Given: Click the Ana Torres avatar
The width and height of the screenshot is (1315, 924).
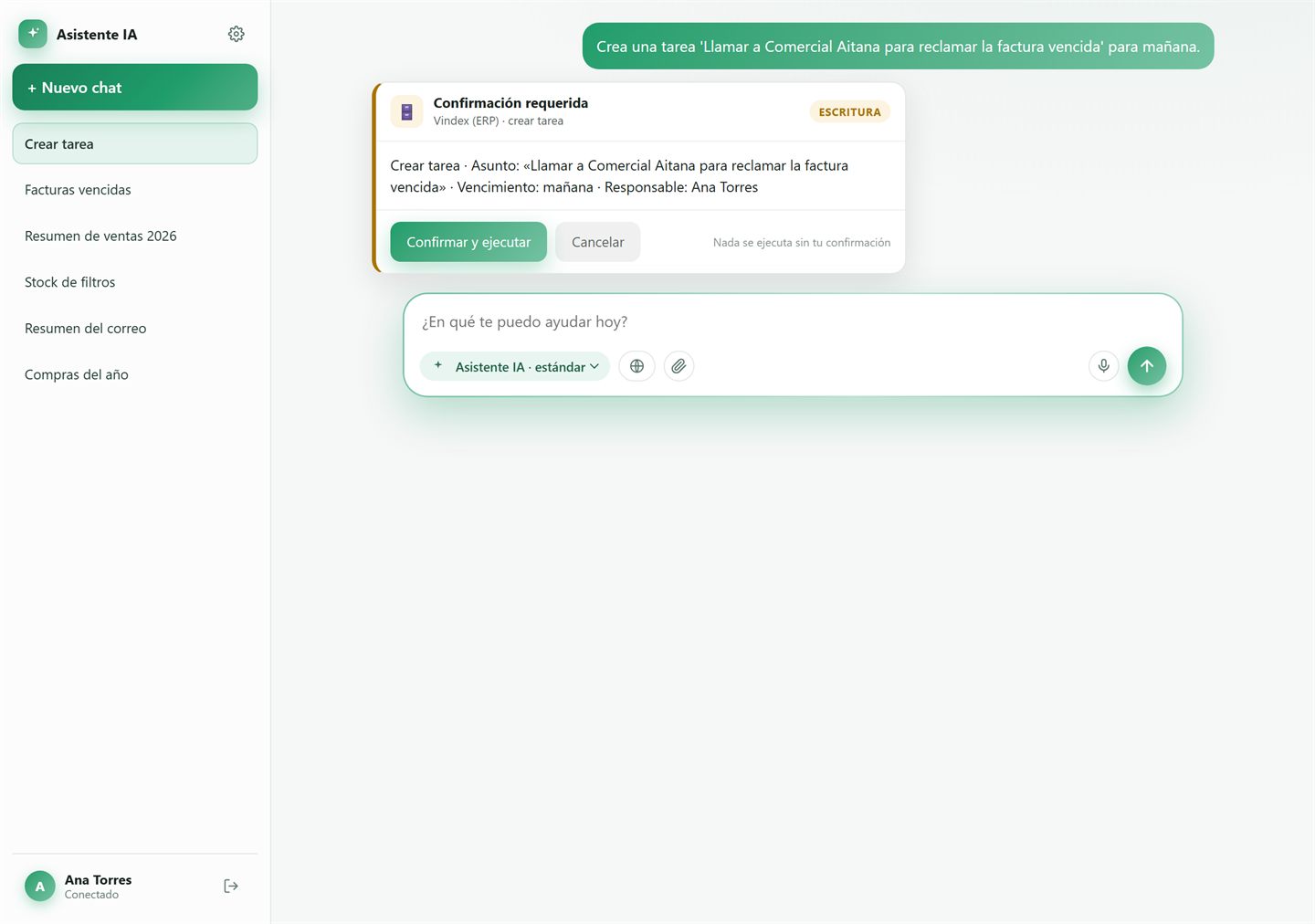Looking at the screenshot, I should pos(39,886).
